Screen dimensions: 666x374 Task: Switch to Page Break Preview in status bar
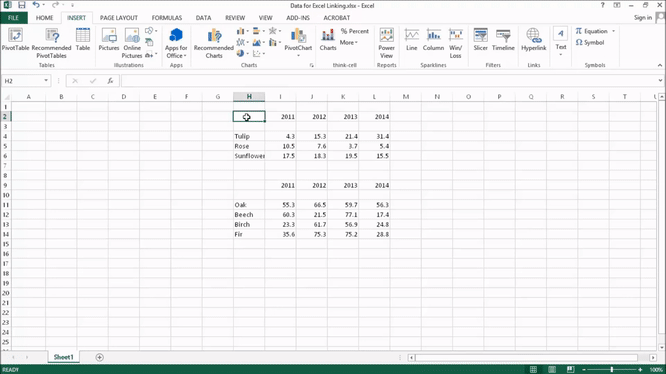pyautogui.click(x=570, y=369)
